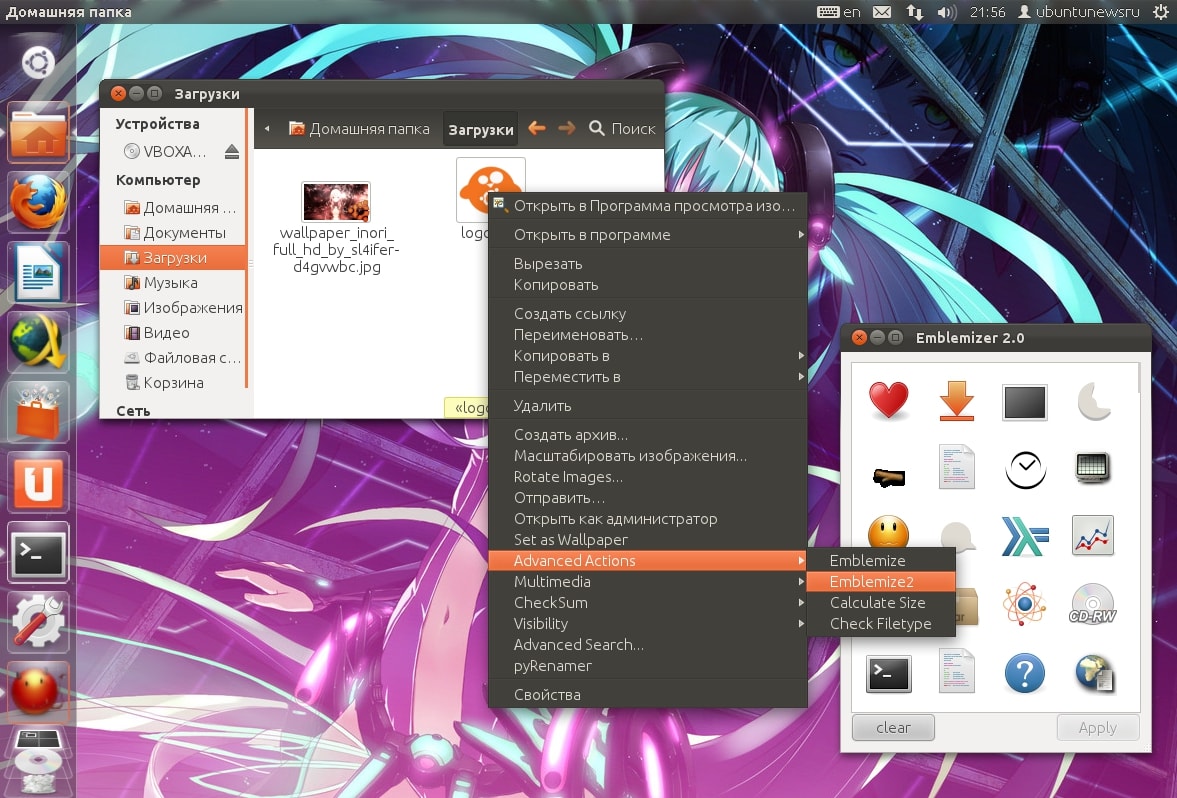Choose 'Set as Wallpaper' menu item
This screenshot has height=798, width=1177.
(x=648, y=540)
